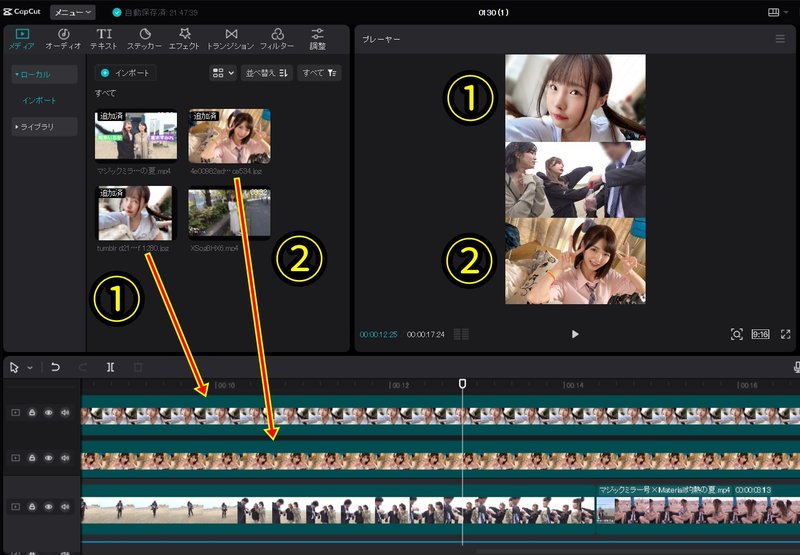Viewport: 800px width, 555px height.
Task: Click the すべて label above thumbnails
Action: [x=105, y=93]
